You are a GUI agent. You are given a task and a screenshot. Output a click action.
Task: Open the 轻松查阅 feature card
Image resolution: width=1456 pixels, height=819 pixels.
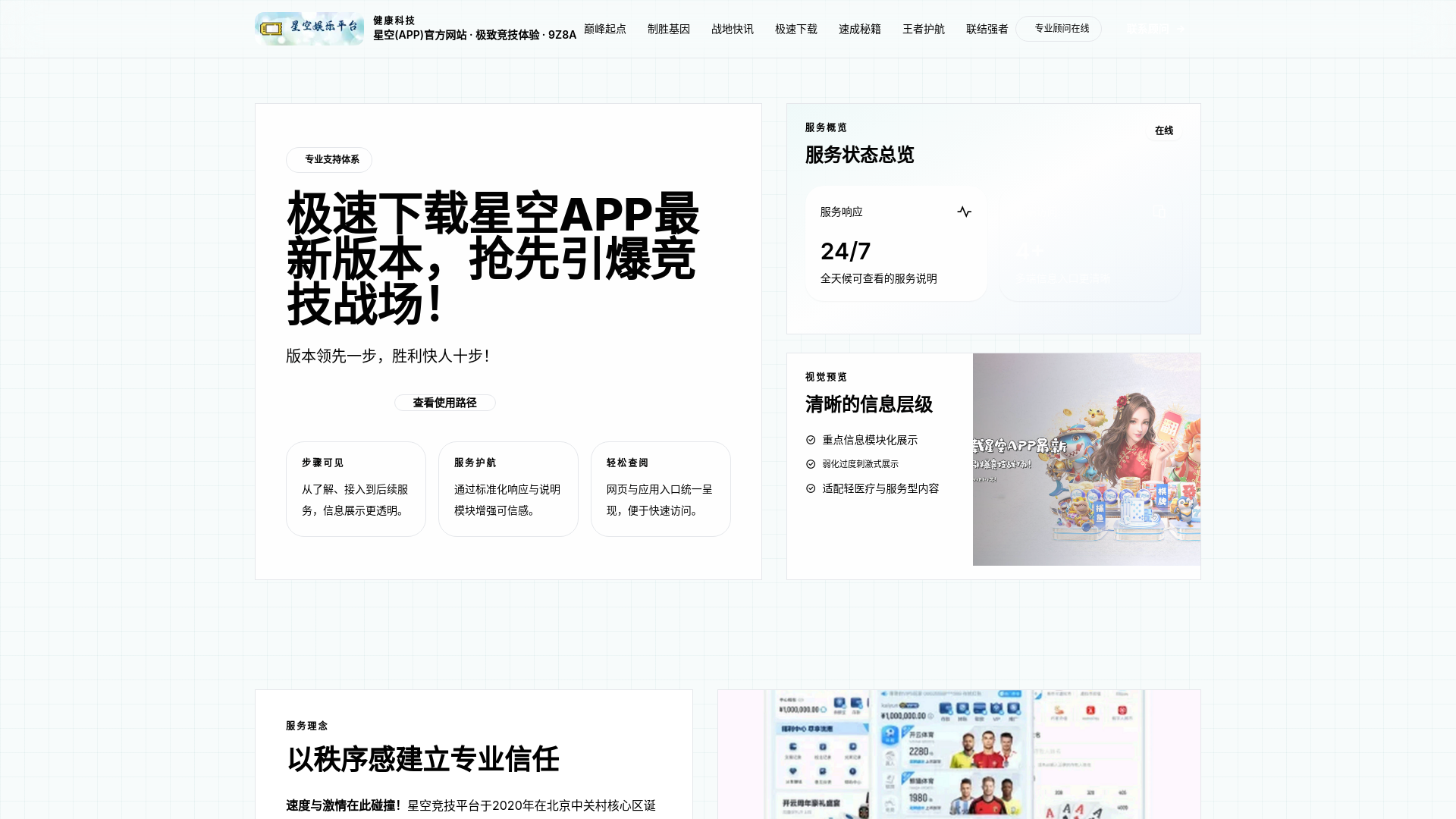(x=661, y=489)
